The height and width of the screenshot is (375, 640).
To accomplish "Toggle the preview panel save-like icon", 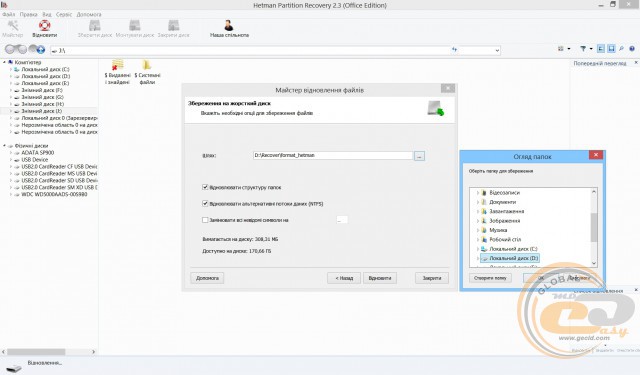I will [611, 49].
